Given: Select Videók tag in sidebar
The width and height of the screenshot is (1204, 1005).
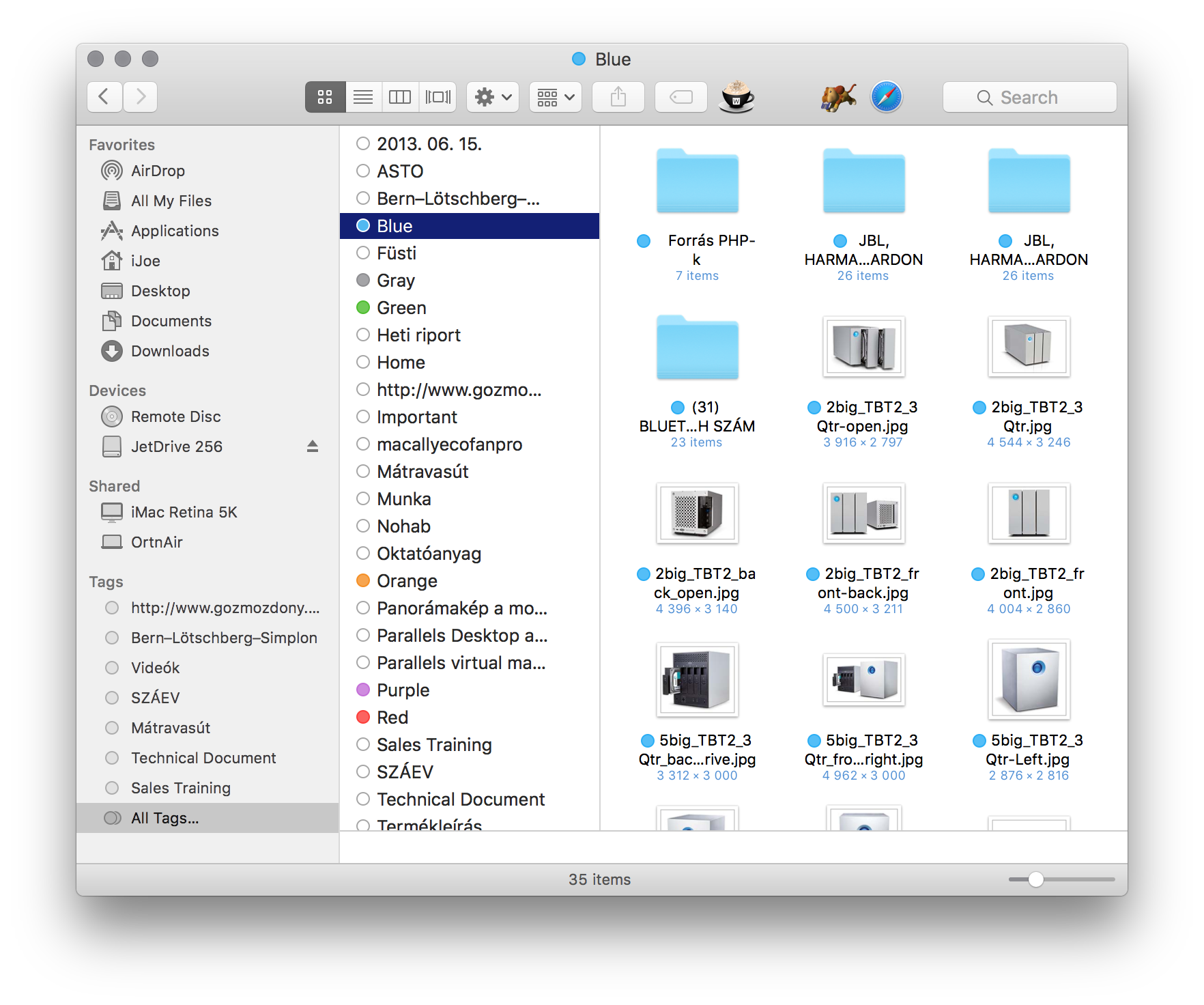Looking at the screenshot, I should (207, 668).
